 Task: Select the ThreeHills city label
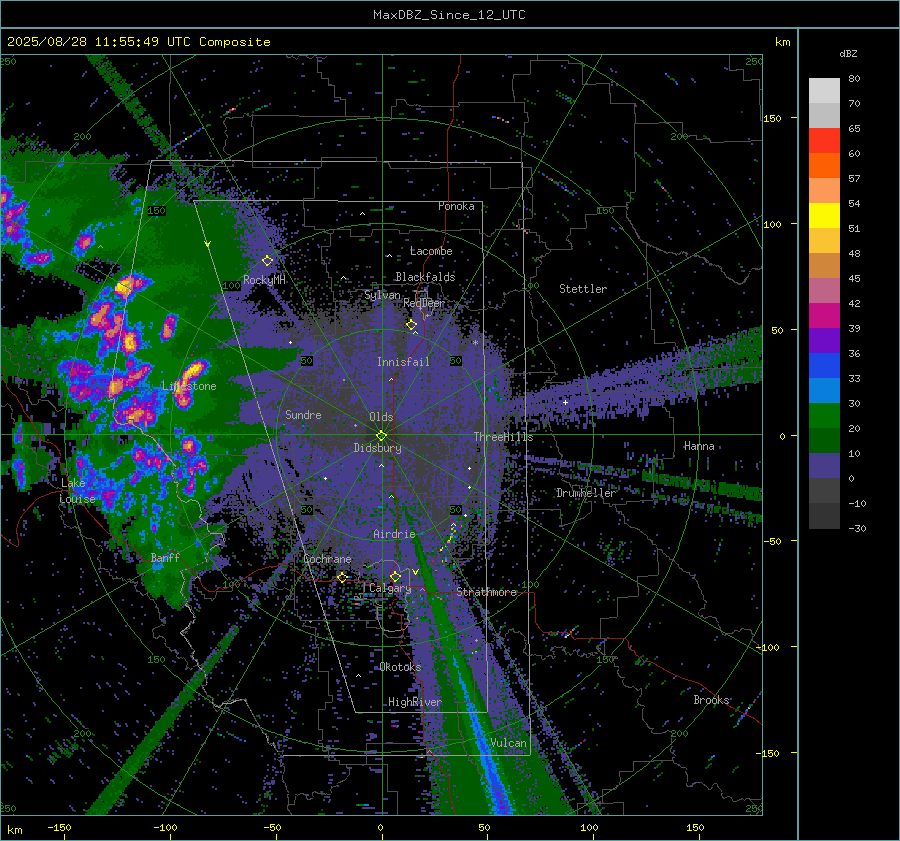tap(503, 437)
